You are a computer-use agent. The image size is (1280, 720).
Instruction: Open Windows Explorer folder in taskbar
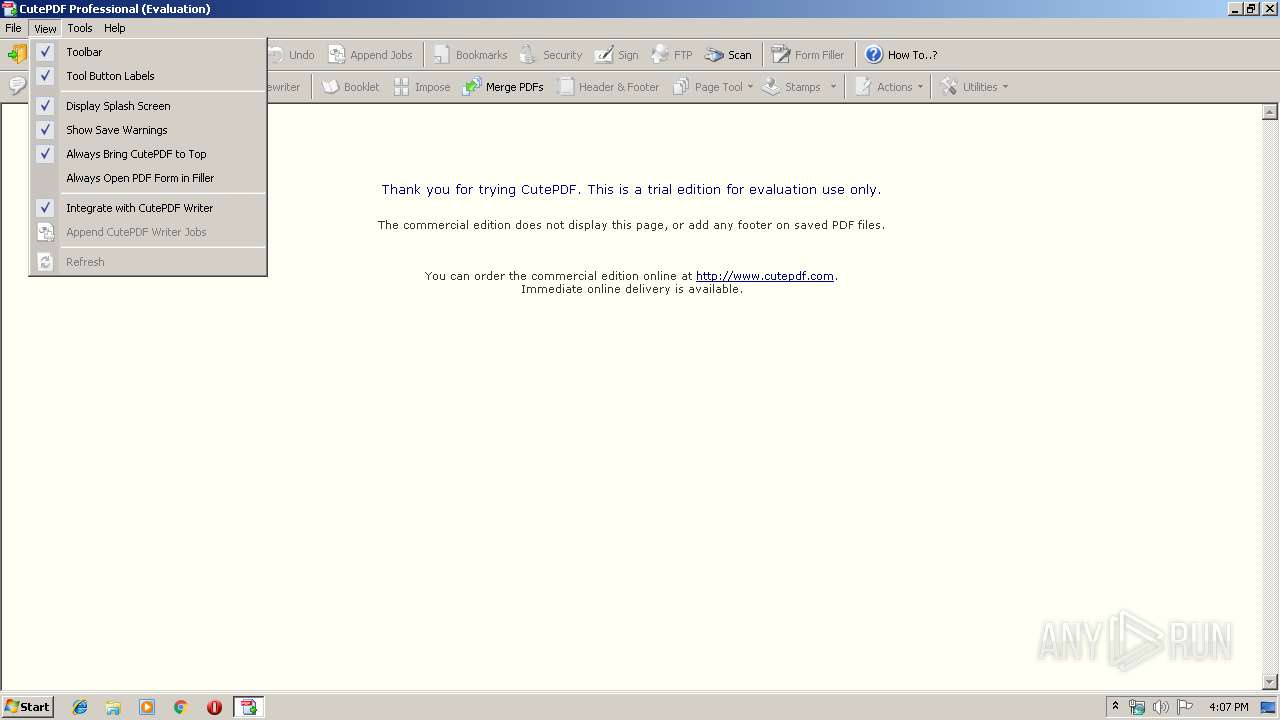pyautogui.click(x=113, y=707)
